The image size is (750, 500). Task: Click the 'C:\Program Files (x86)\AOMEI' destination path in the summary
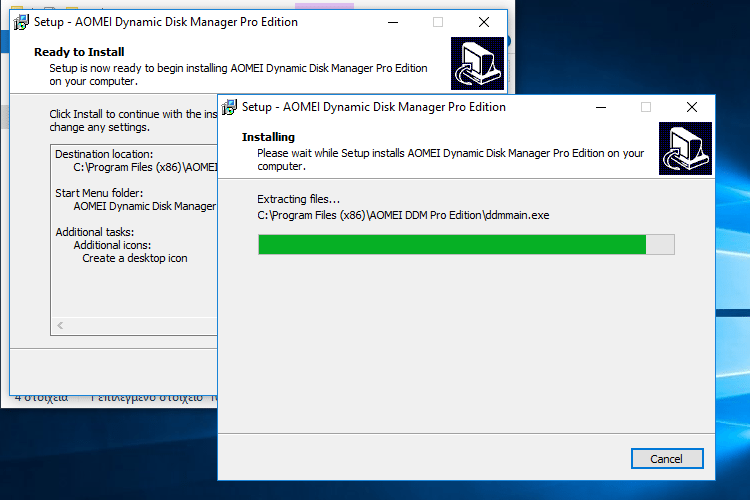click(145, 167)
